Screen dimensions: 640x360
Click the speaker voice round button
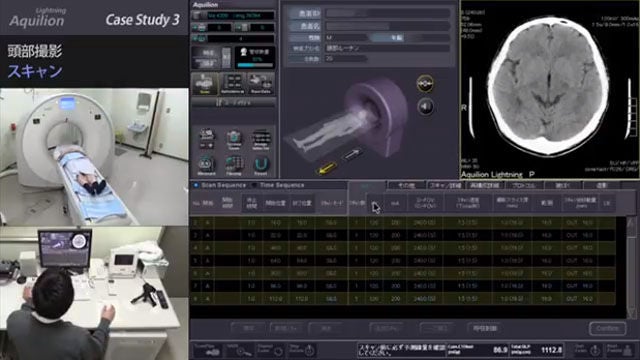pos(425,107)
